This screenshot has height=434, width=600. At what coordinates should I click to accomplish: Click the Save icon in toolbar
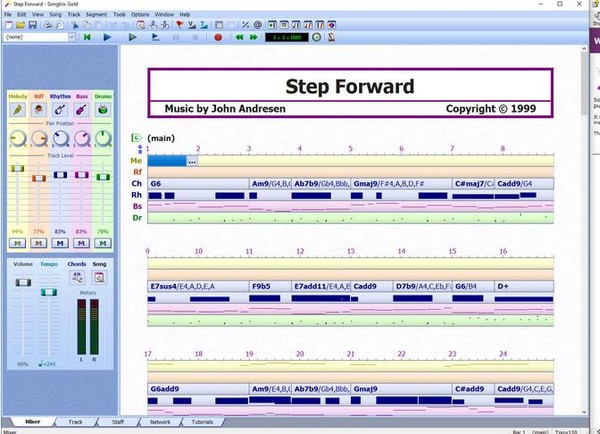[x=33, y=25]
